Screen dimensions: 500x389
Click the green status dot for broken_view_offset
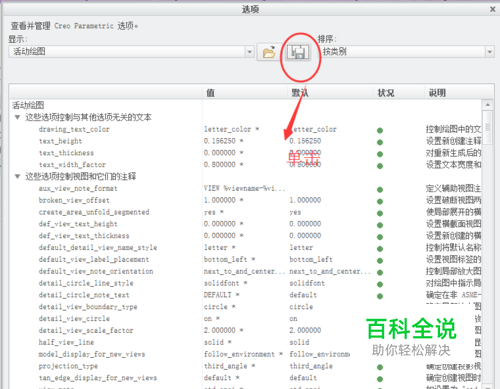pos(380,202)
